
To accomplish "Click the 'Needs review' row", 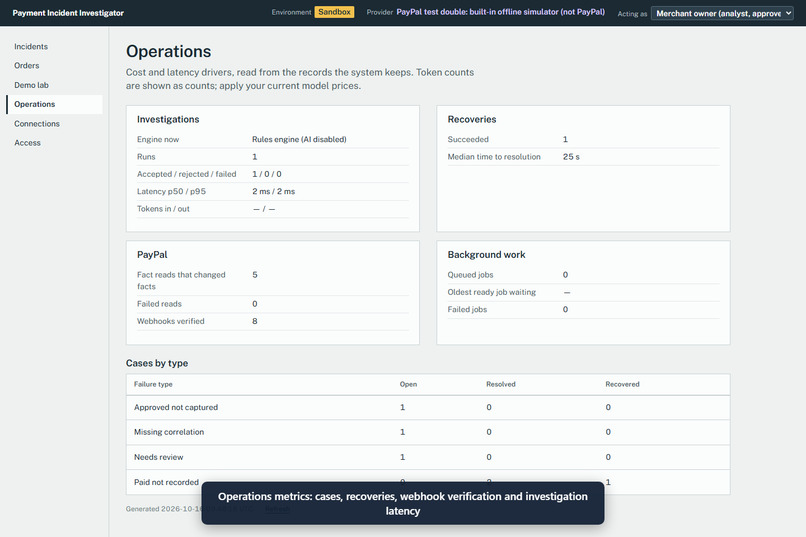I will point(428,457).
